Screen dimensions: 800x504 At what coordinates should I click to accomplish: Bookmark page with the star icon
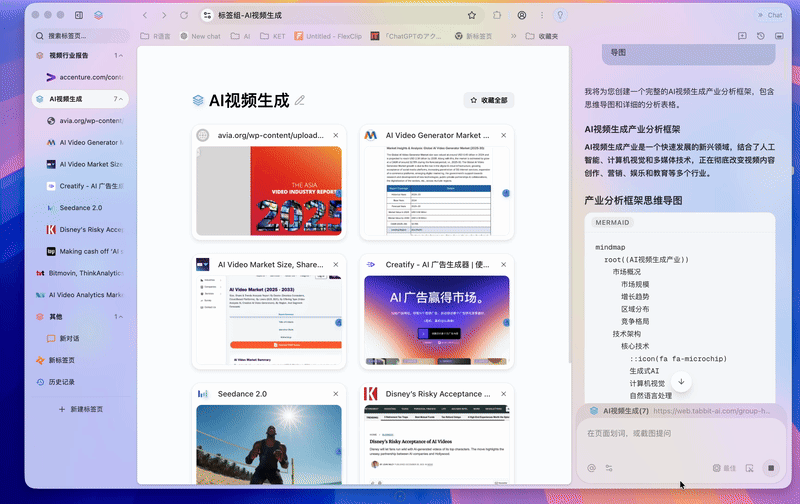pos(472,15)
